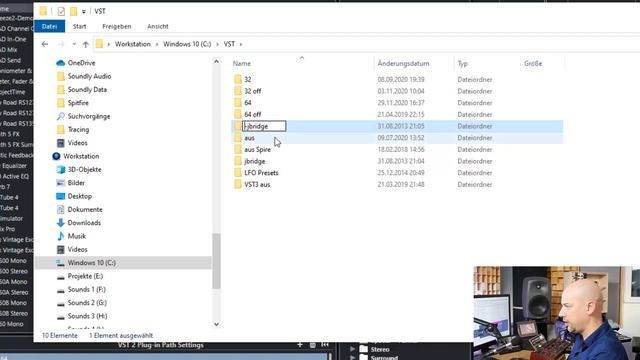Screen dimensions: 640x360
Task: Expand chevron after Windows 10 (C:) breadcrumb
Action: tap(217, 44)
